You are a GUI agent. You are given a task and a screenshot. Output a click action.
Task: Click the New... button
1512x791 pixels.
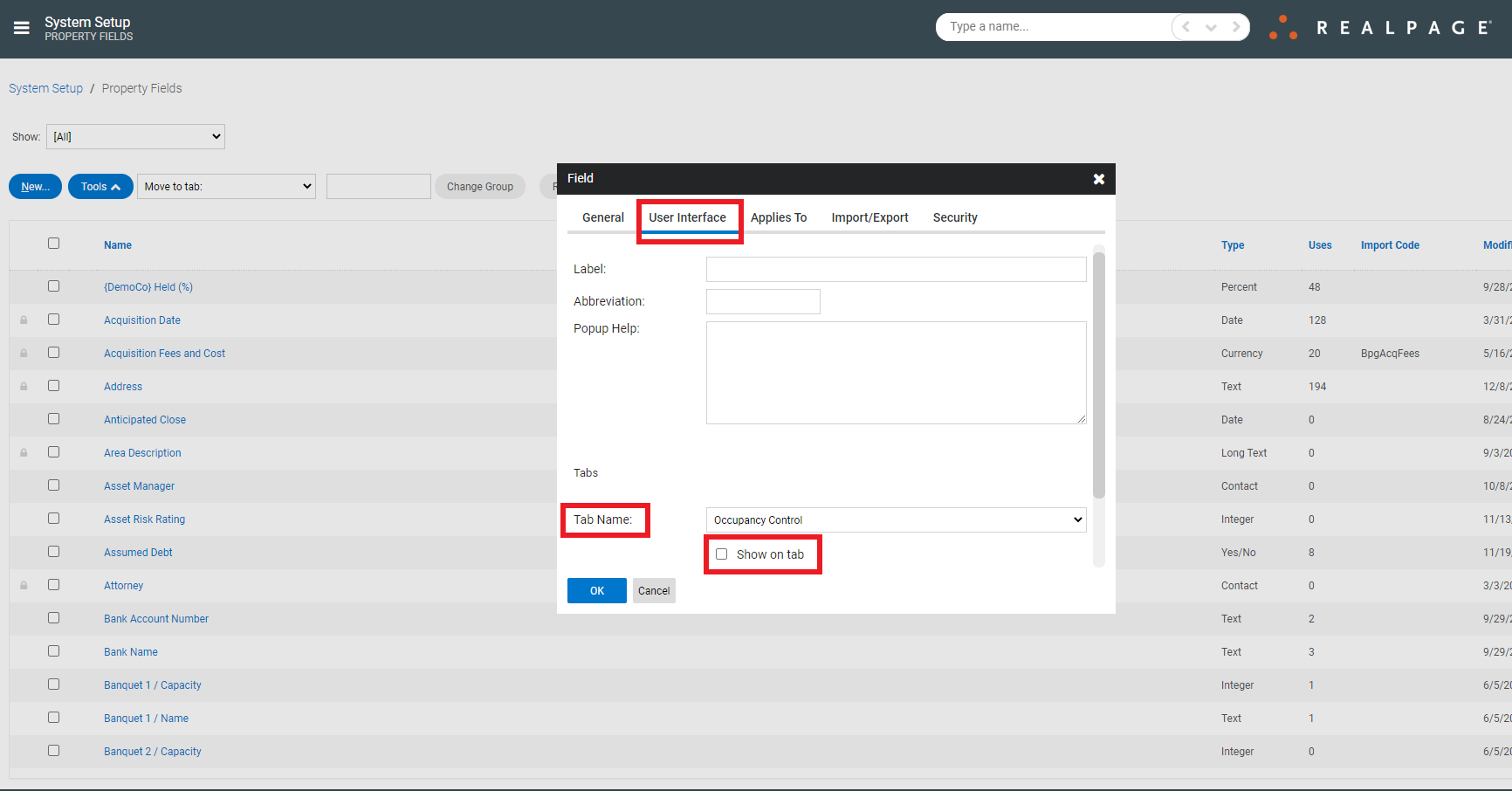coord(35,186)
